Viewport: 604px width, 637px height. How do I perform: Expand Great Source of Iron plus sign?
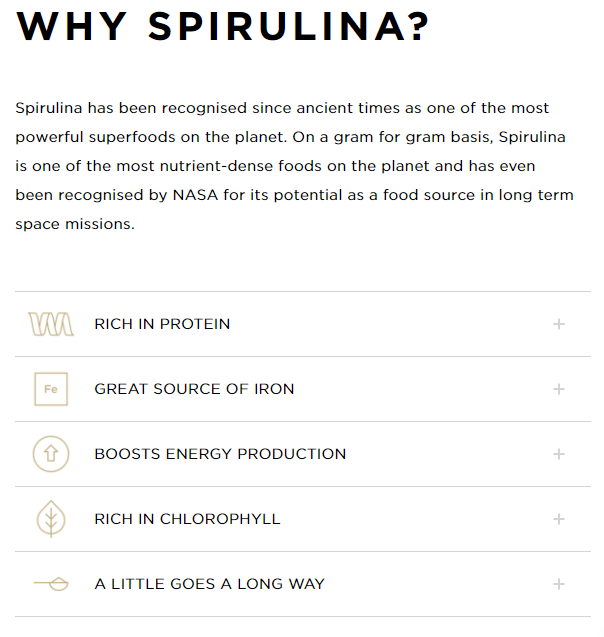pos(559,389)
